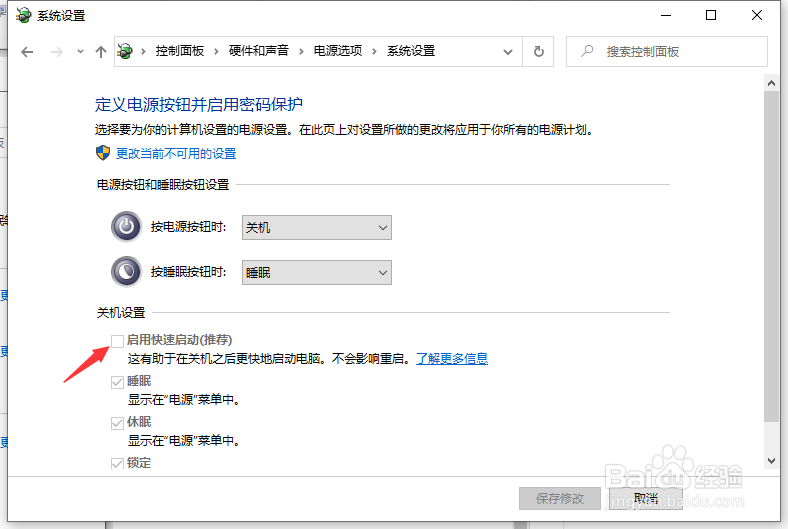This screenshot has width=788, height=529.
Task: Click 更改当前不可用的设置 link
Action: [x=176, y=153]
